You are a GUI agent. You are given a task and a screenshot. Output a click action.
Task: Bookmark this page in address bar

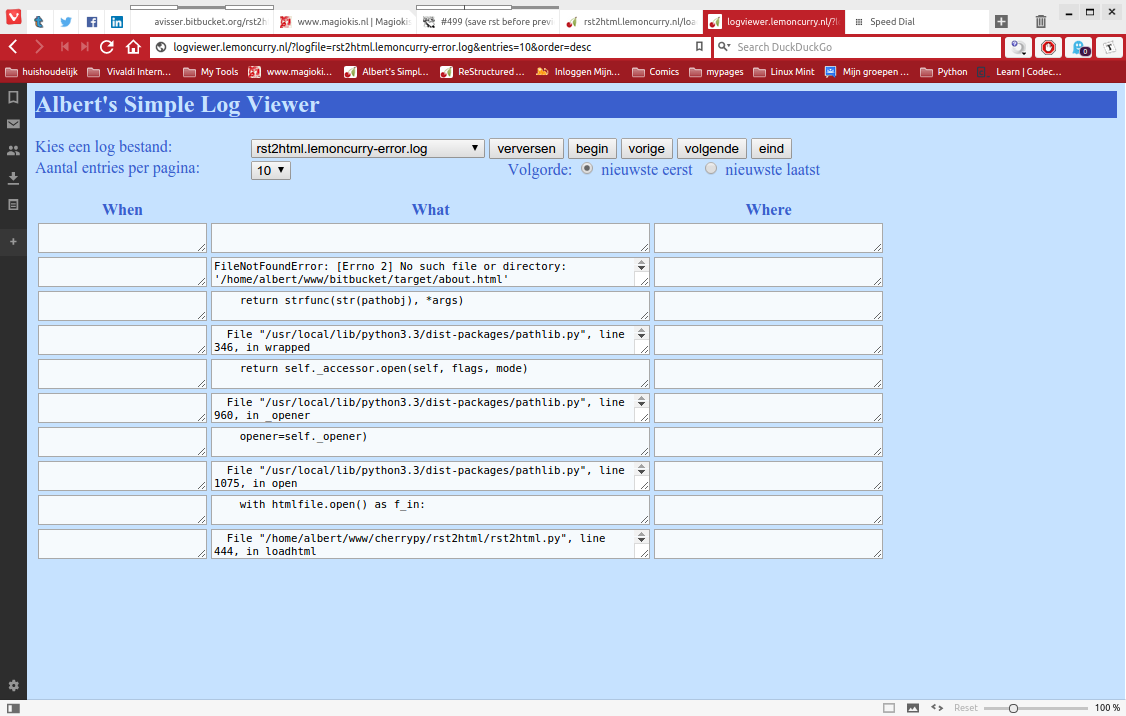tap(699, 47)
